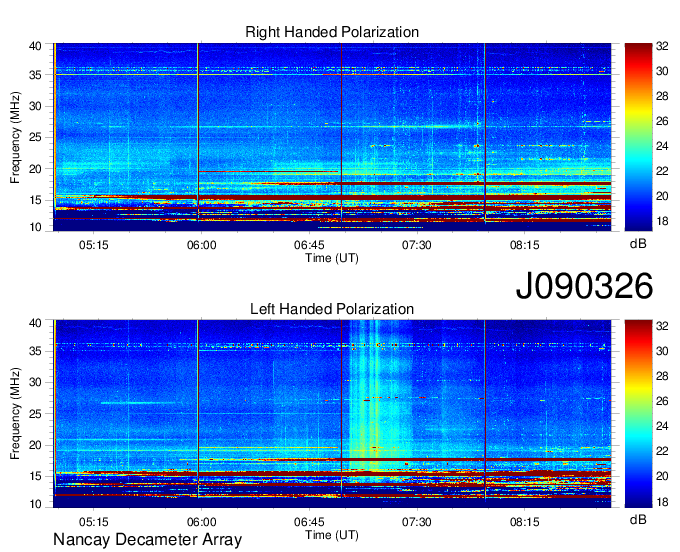Click the 25 MHz tick on Right Handed plot
Image resolution: width=680 pixels, height=552 pixels.
coord(35,138)
